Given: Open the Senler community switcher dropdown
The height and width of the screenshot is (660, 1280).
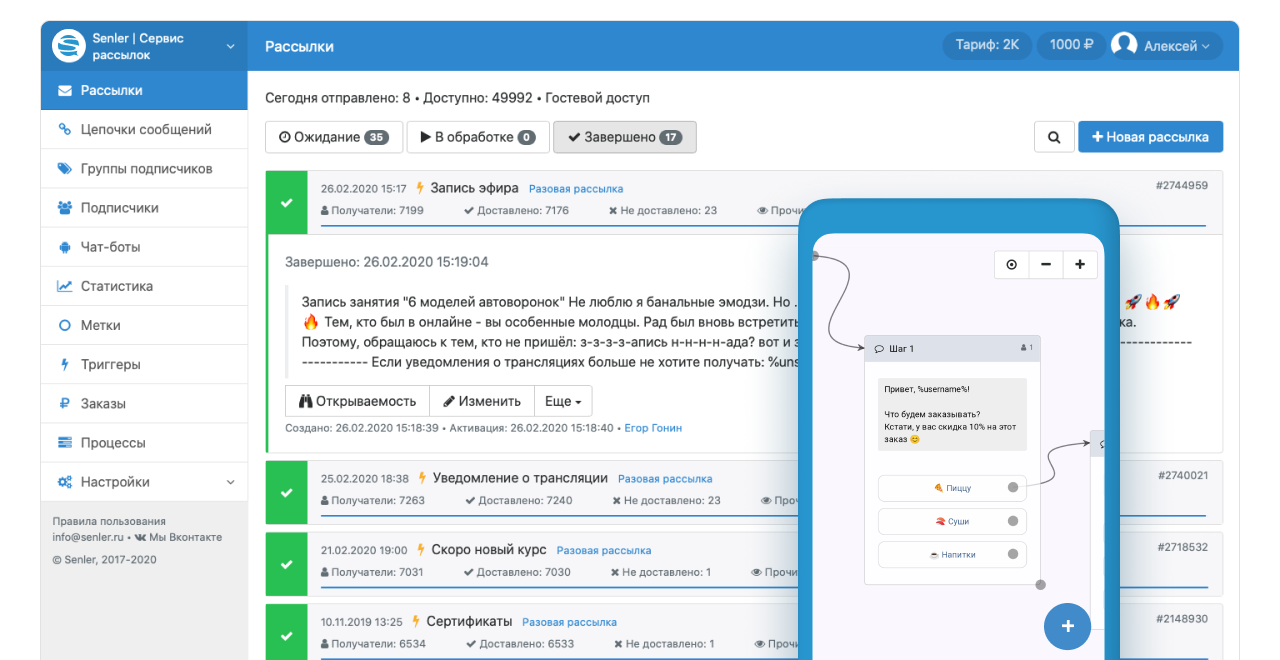Looking at the screenshot, I should click(144, 46).
